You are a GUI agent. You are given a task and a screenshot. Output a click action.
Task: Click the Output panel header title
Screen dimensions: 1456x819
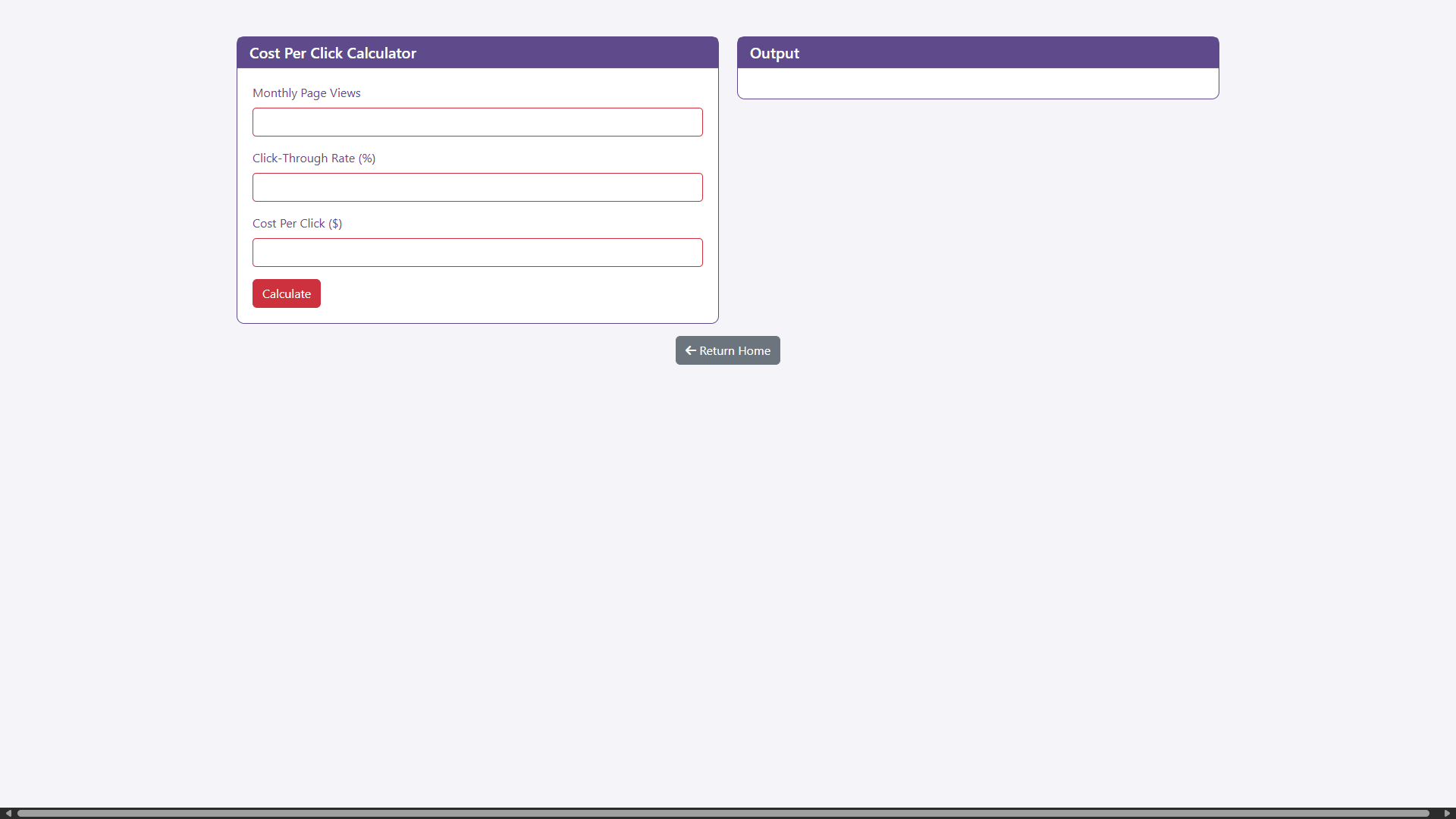tap(773, 53)
